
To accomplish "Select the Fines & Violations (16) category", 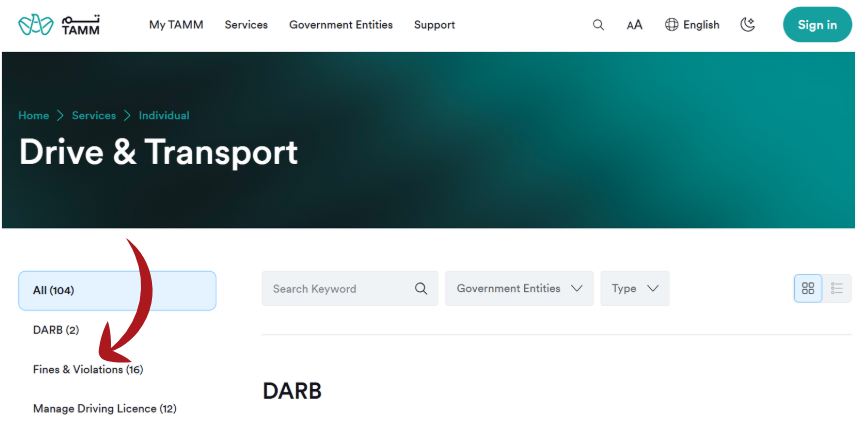I will tap(88, 370).
